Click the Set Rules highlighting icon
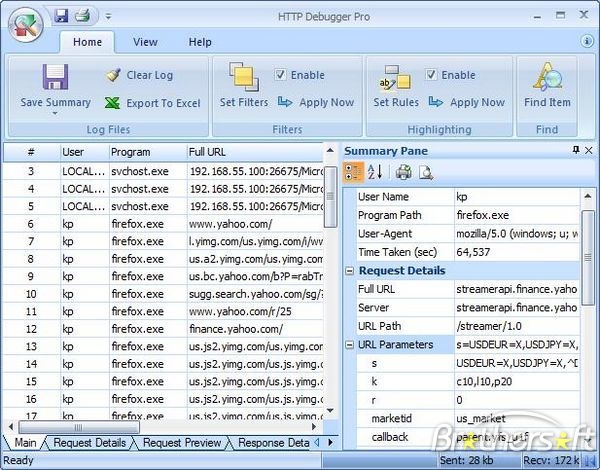600x470 pixels. tap(395, 78)
